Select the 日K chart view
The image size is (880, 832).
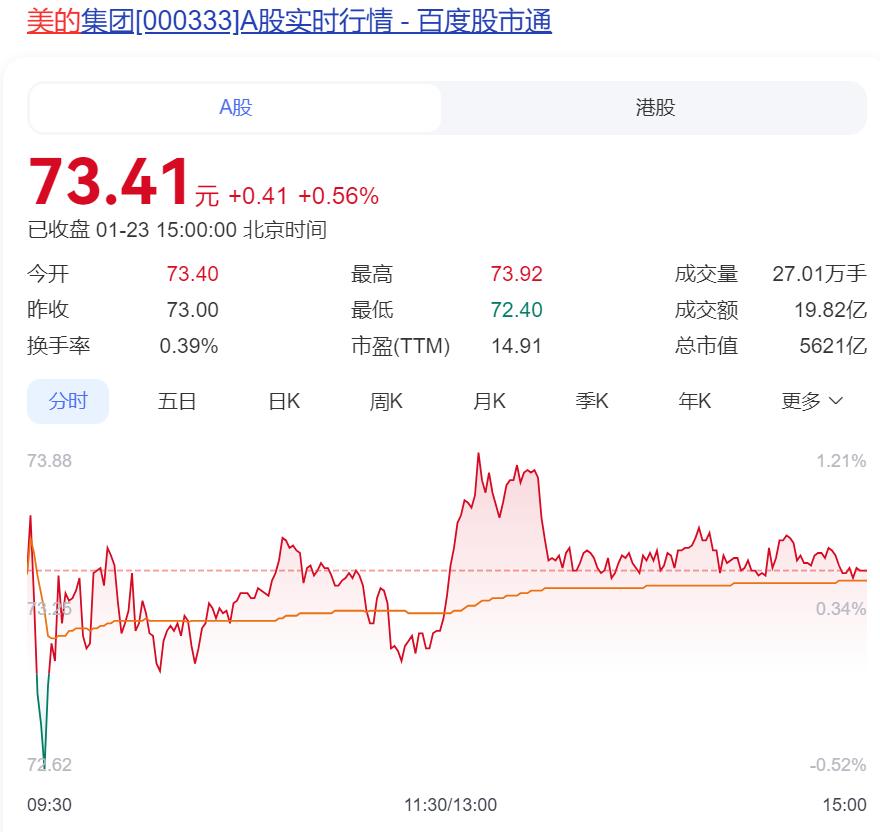pos(284,401)
